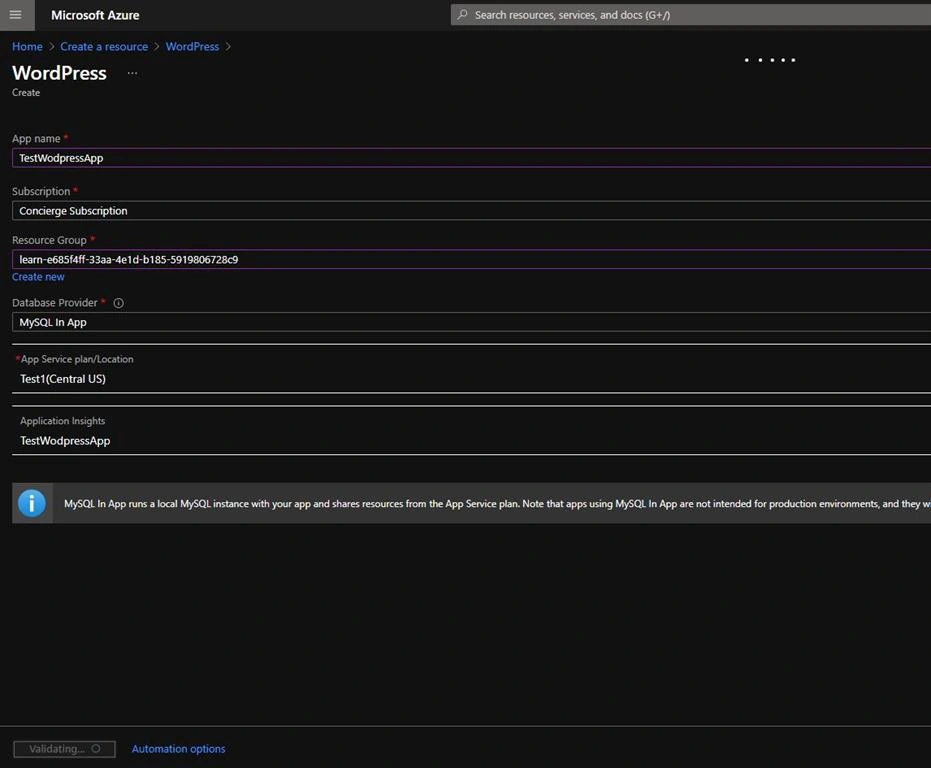
Task: Click Create new resource group link
Action: [x=38, y=277]
